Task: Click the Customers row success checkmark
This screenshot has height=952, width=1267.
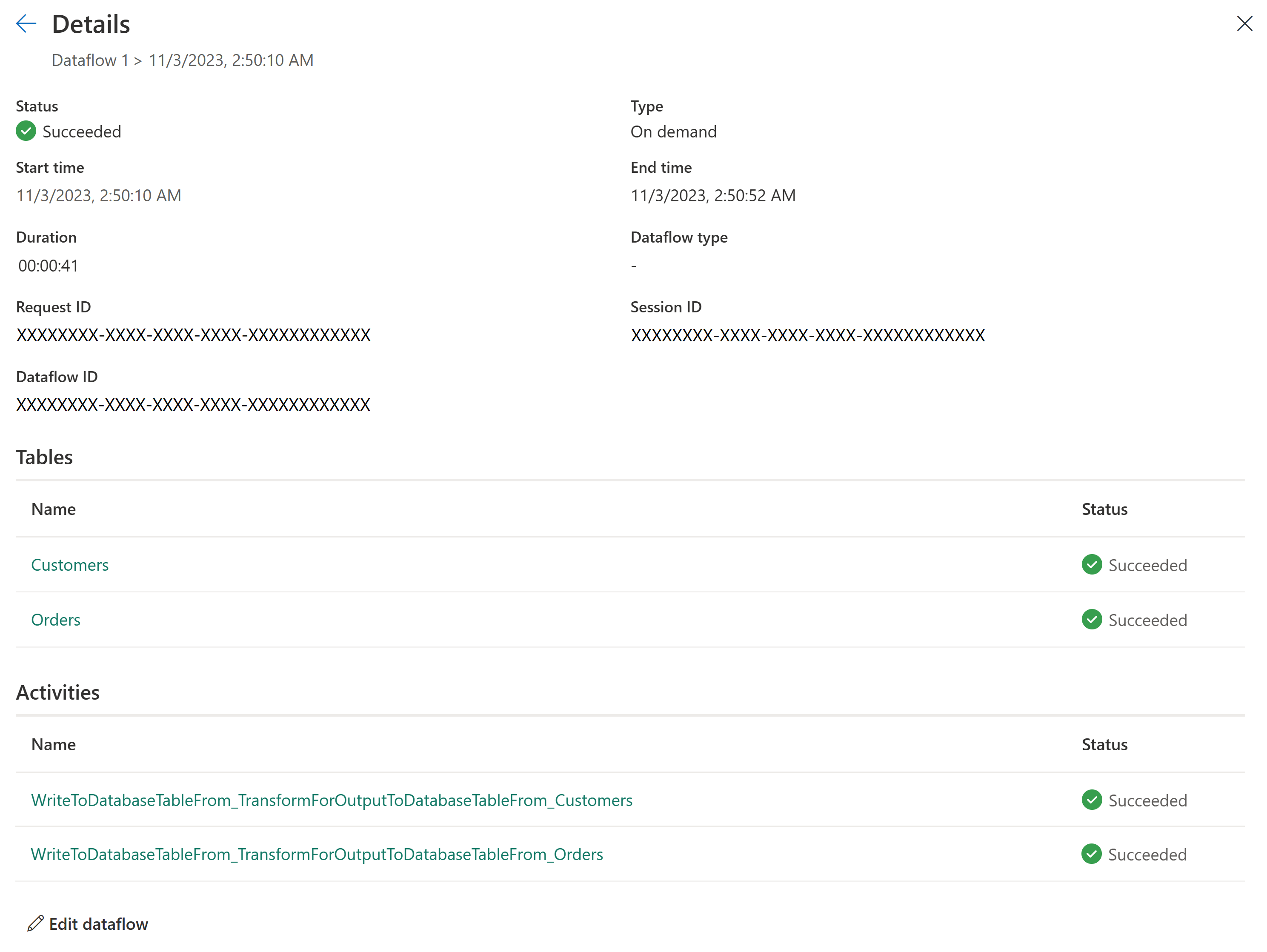Action: coord(1092,565)
